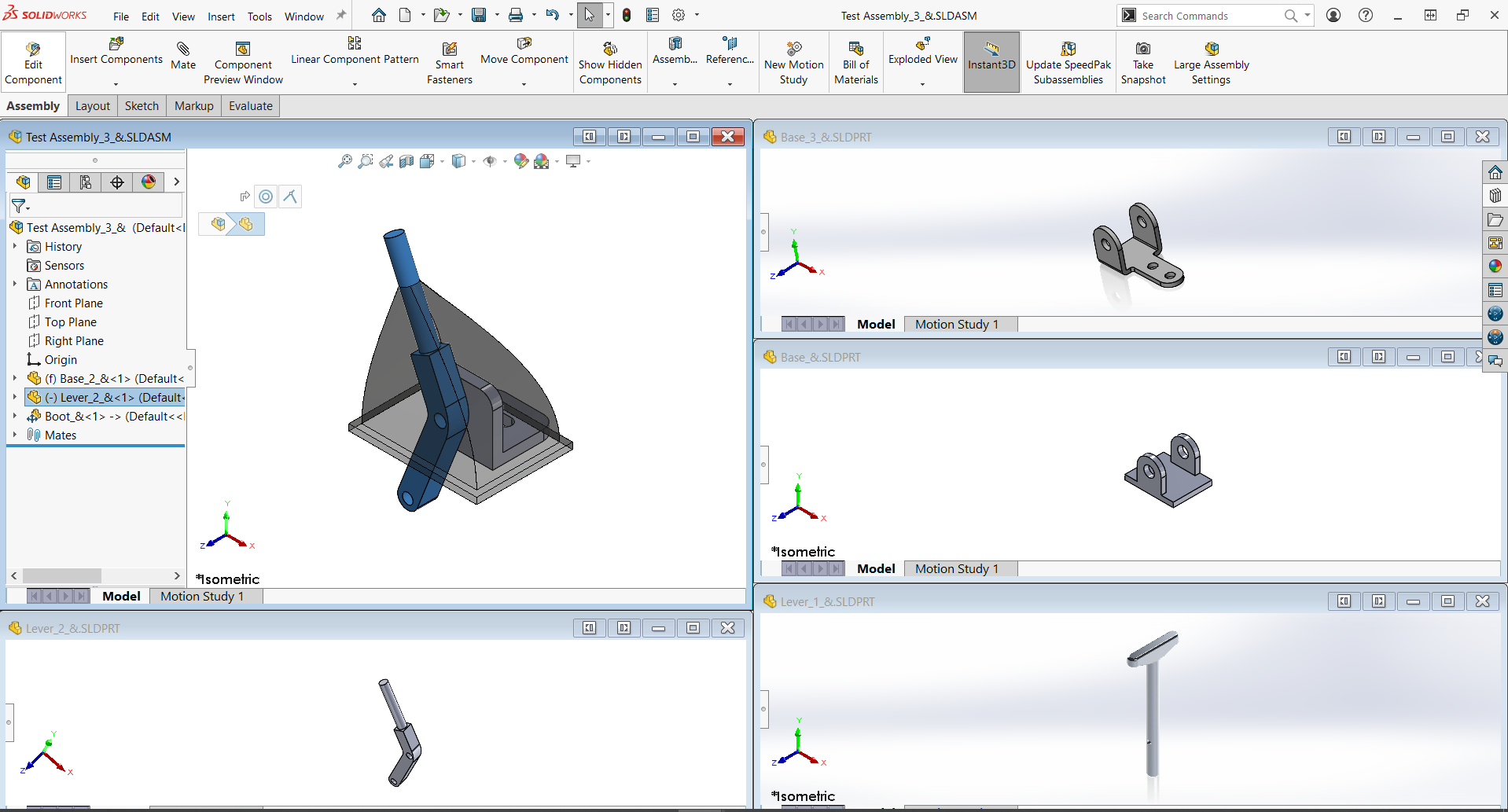Switch to the Evaluate tab
Image resolution: width=1508 pixels, height=812 pixels.
tap(250, 106)
